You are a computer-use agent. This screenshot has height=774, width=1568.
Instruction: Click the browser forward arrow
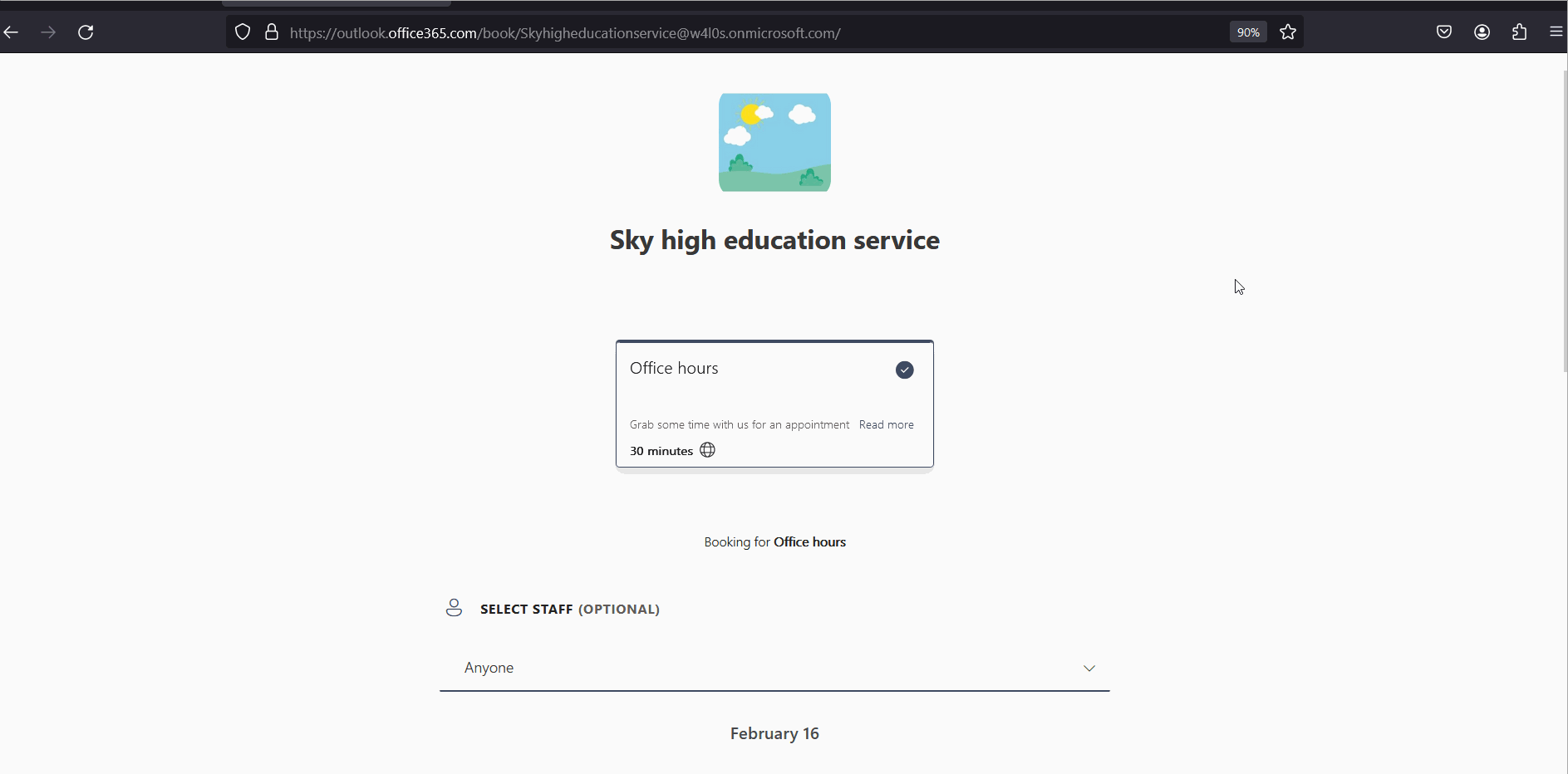tap(49, 32)
